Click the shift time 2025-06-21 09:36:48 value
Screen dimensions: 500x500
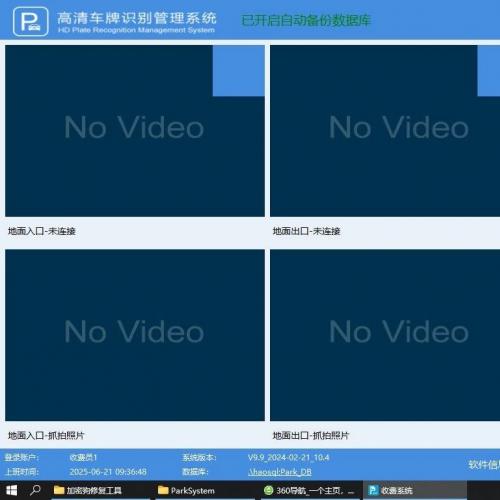pos(108,472)
